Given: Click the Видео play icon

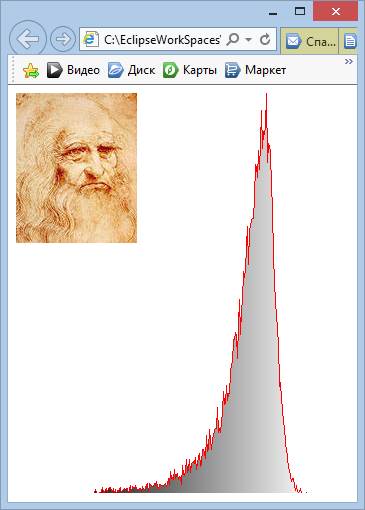Looking at the screenshot, I should coord(55,70).
